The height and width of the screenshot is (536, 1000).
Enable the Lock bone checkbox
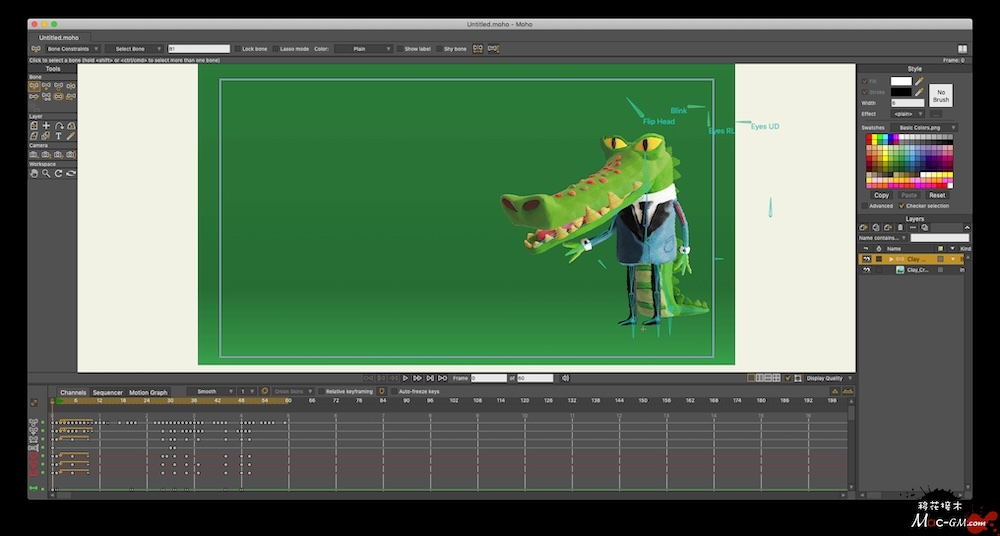(237, 48)
